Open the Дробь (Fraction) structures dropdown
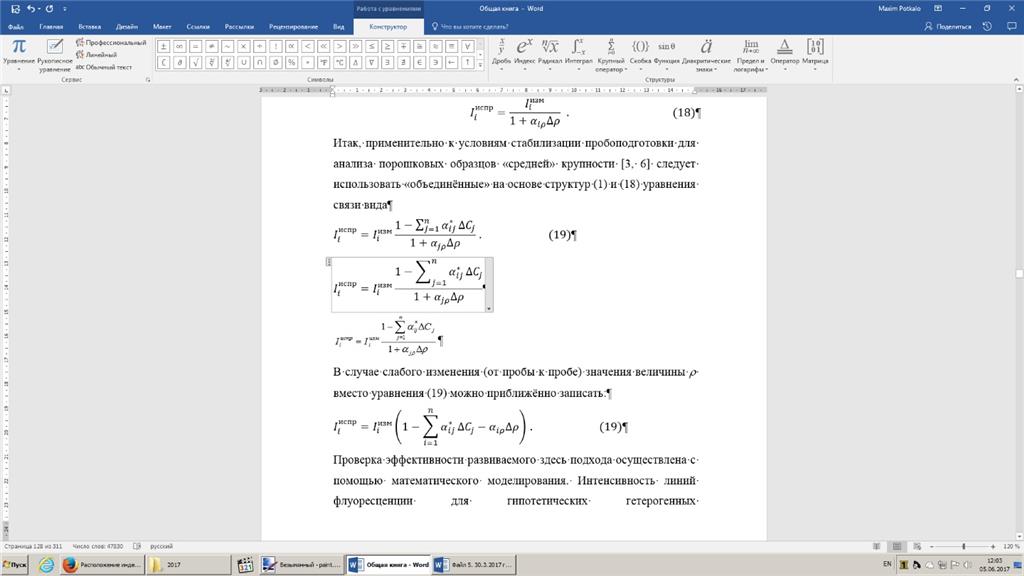1024x576 pixels. tap(501, 54)
